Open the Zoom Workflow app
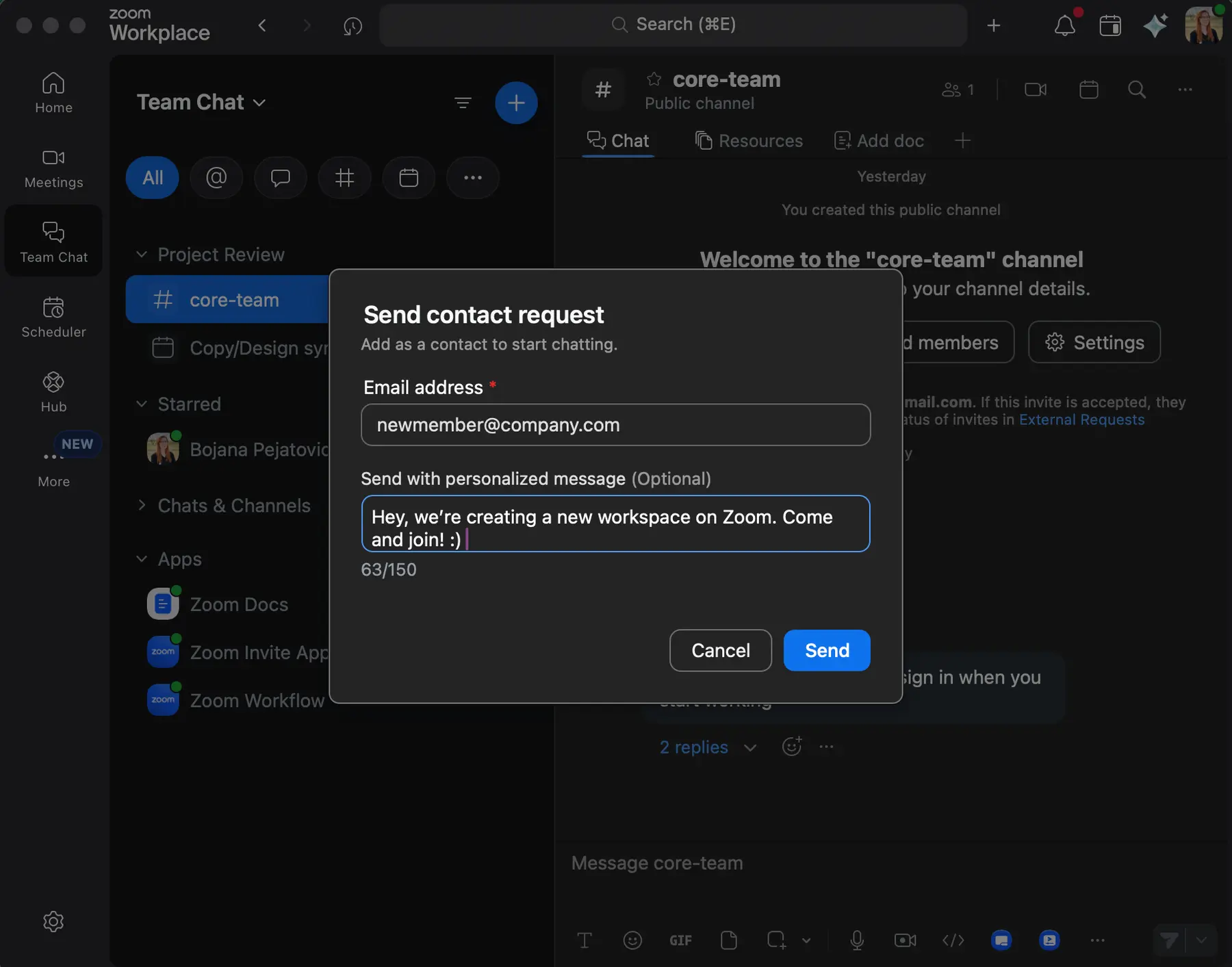This screenshot has height=967, width=1232. pos(238,700)
